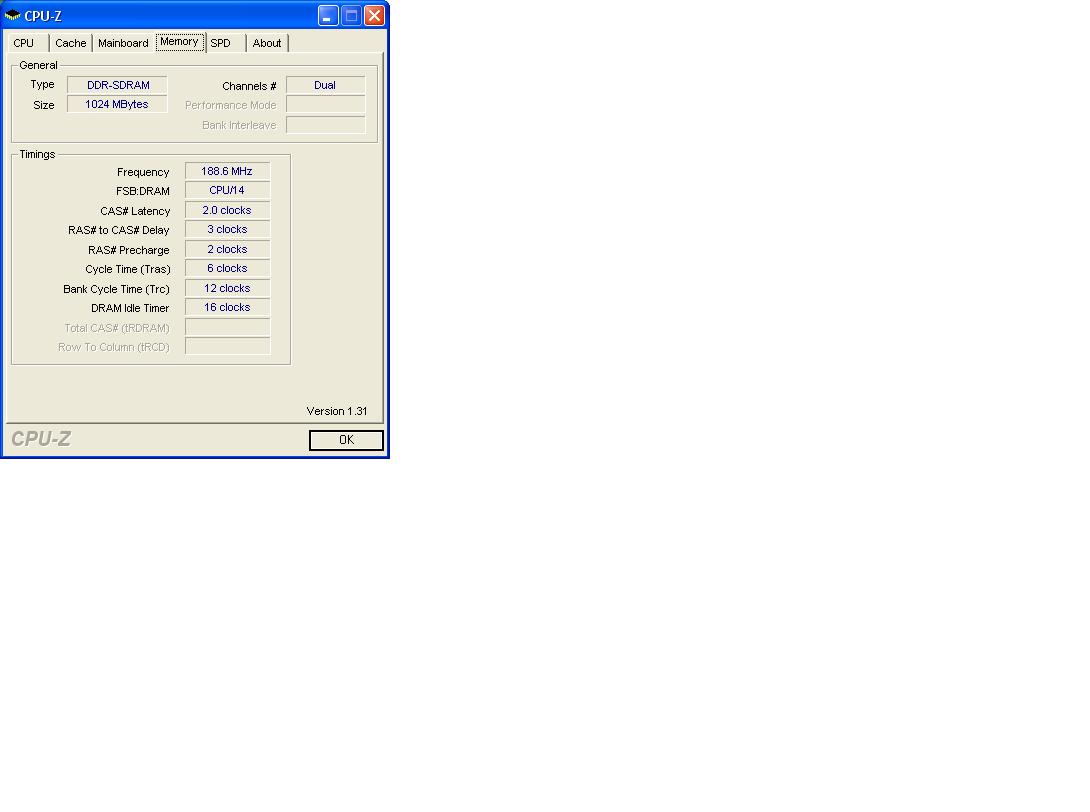1090x812 pixels.
Task: Click the Channels # label
Action: (249, 86)
